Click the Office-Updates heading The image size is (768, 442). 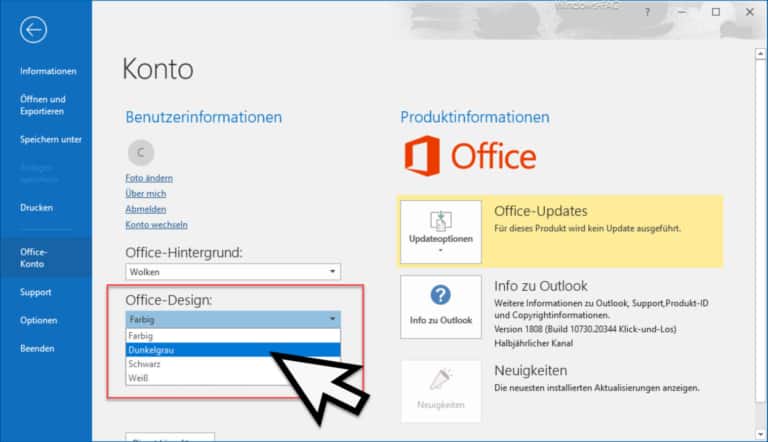pos(541,211)
